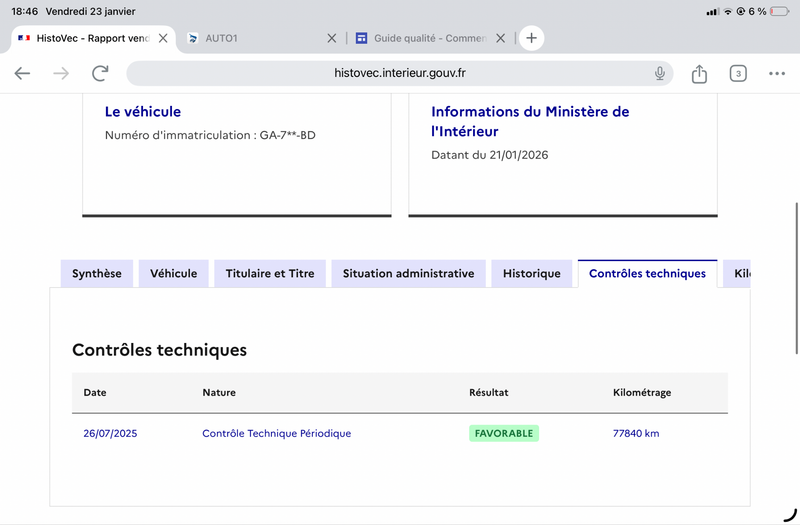Reload the page with the refresh icon

pyautogui.click(x=100, y=73)
